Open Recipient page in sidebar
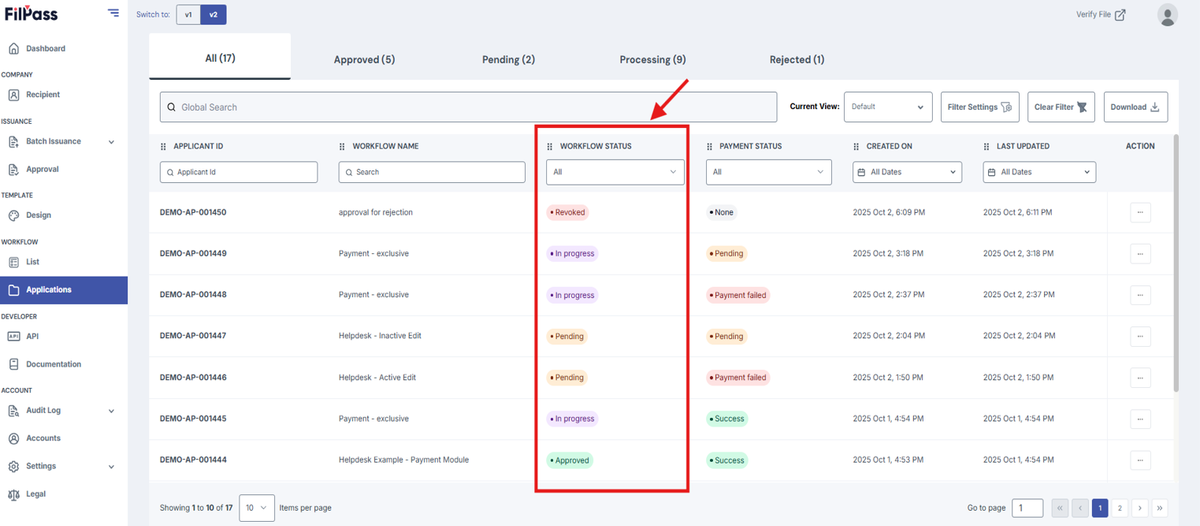Viewport: 1200px width, 526px height. pos(43,94)
